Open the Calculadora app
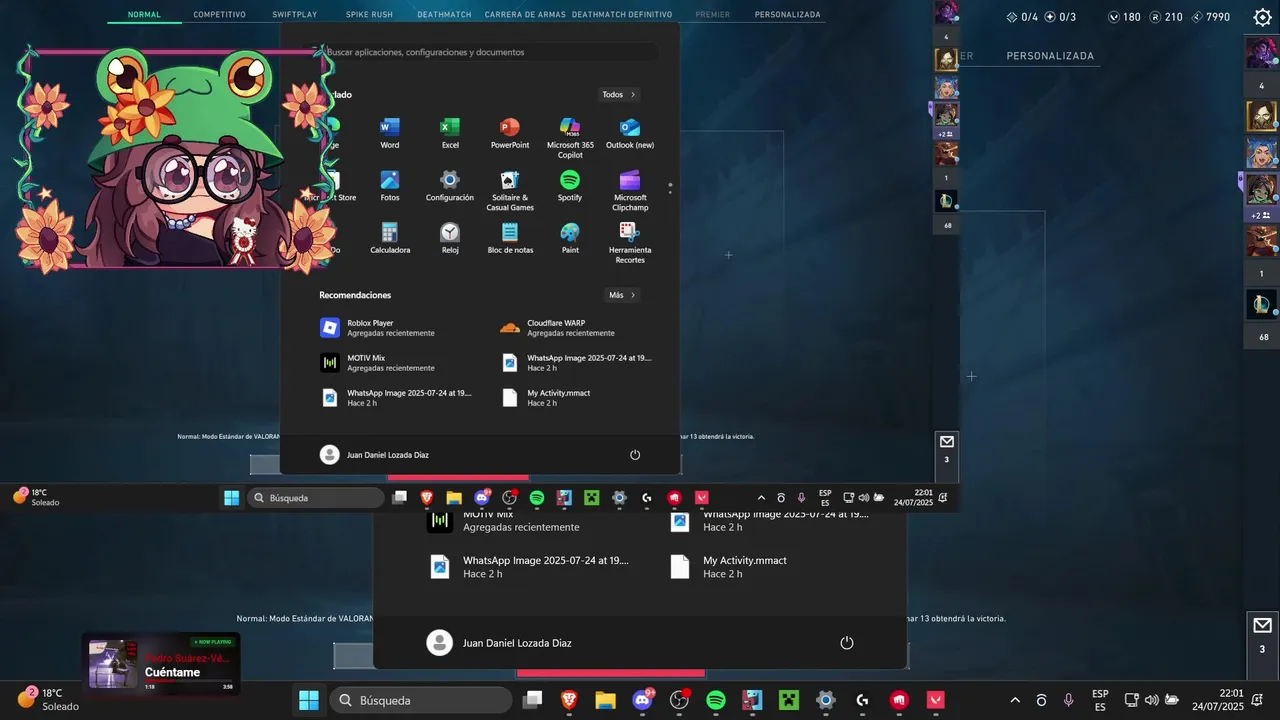 coord(390,238)
